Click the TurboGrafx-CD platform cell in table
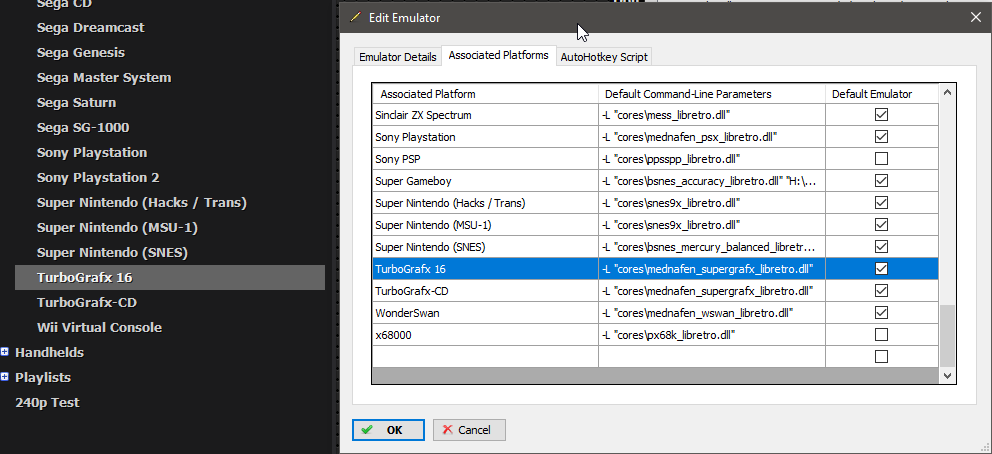Viewport: 992px width, 454px height. (485, 291)
